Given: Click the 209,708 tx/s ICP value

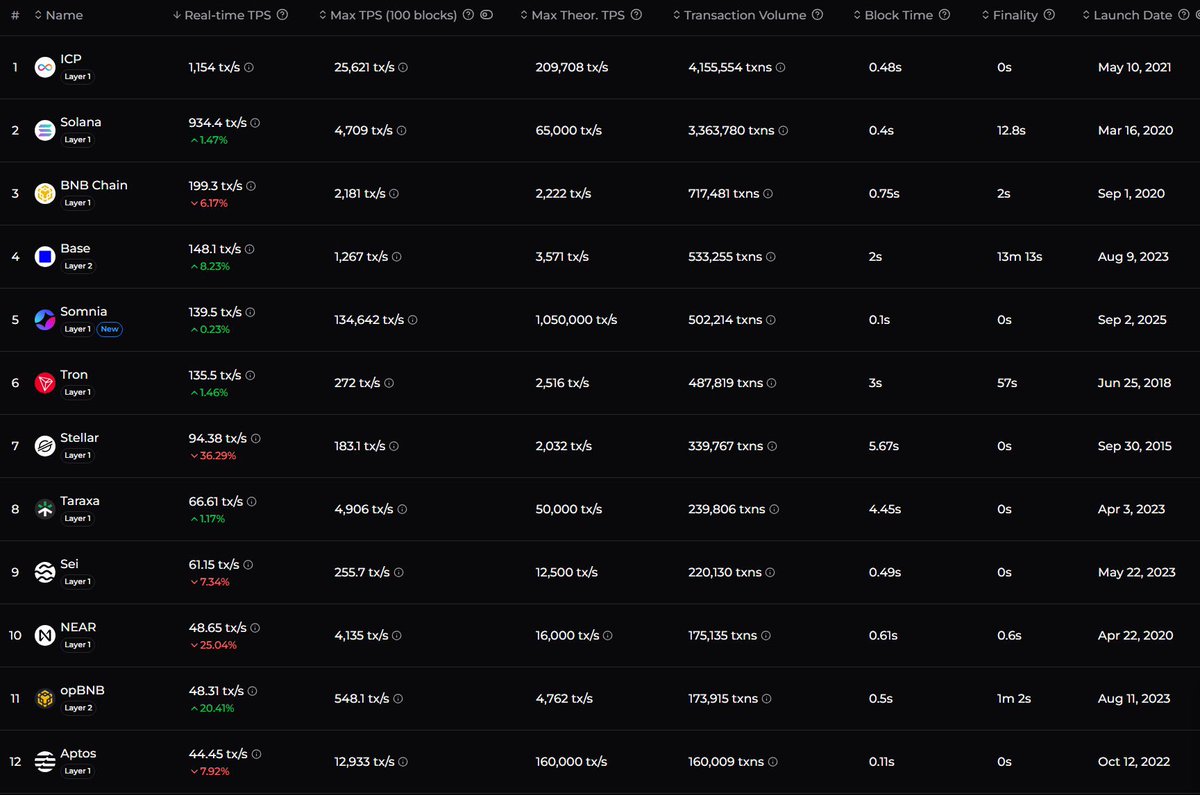Looking at the screenshot, I should 571,67.
